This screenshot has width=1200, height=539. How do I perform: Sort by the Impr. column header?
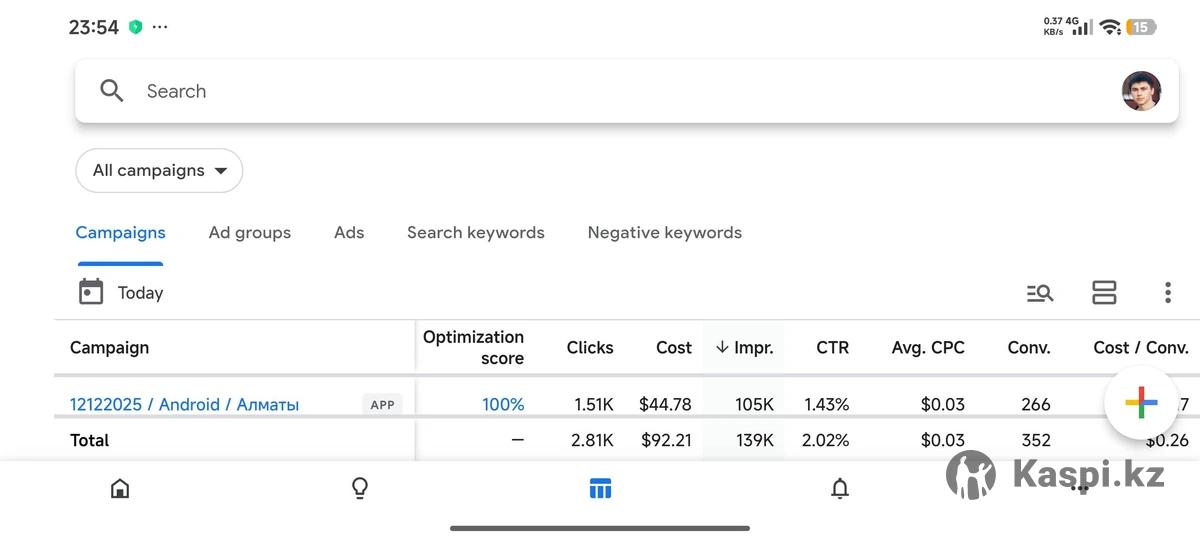click(744, 348)
